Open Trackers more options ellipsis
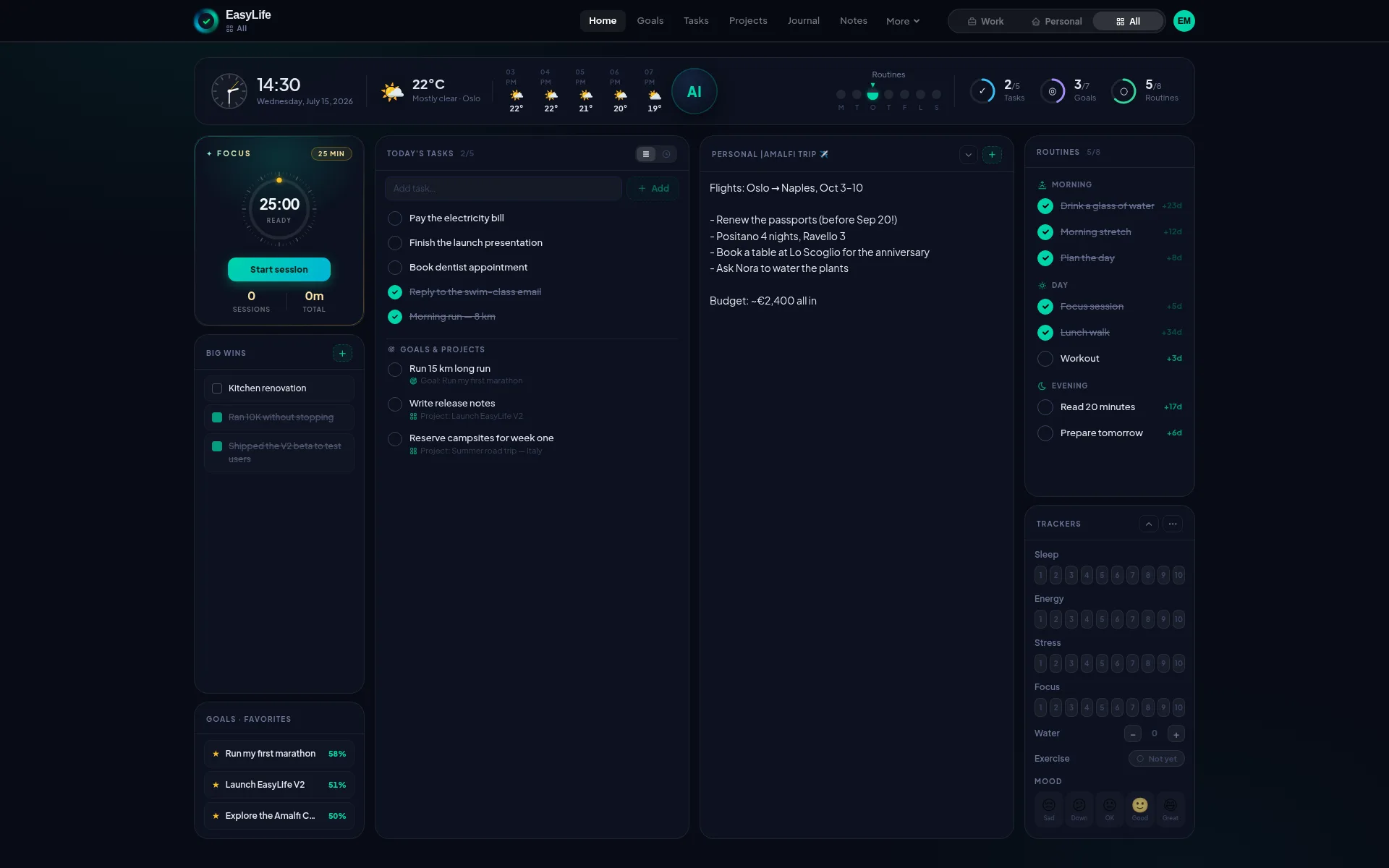 [x=1173, y=524]
